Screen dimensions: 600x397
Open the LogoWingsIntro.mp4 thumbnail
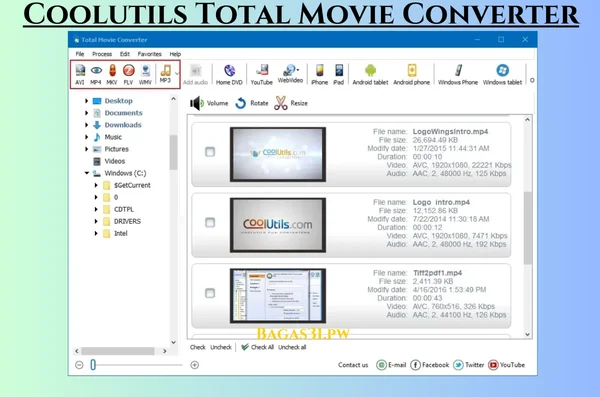click(x=278, y=154)
